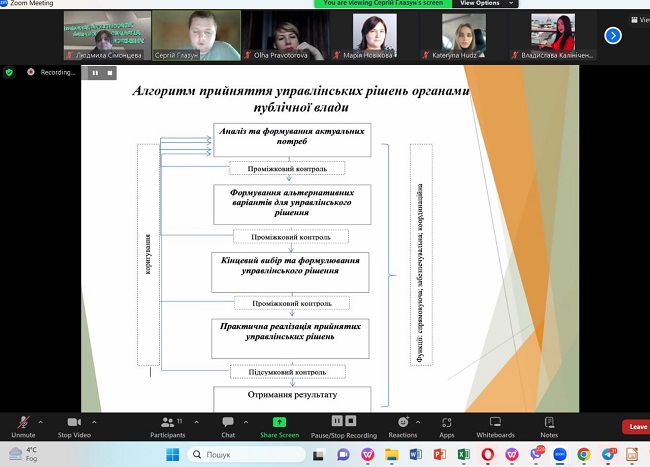The width and height of the screenshot is (650, 467).
Task: Open Excel from the taskbar
Action: click(x=463, y=455)
